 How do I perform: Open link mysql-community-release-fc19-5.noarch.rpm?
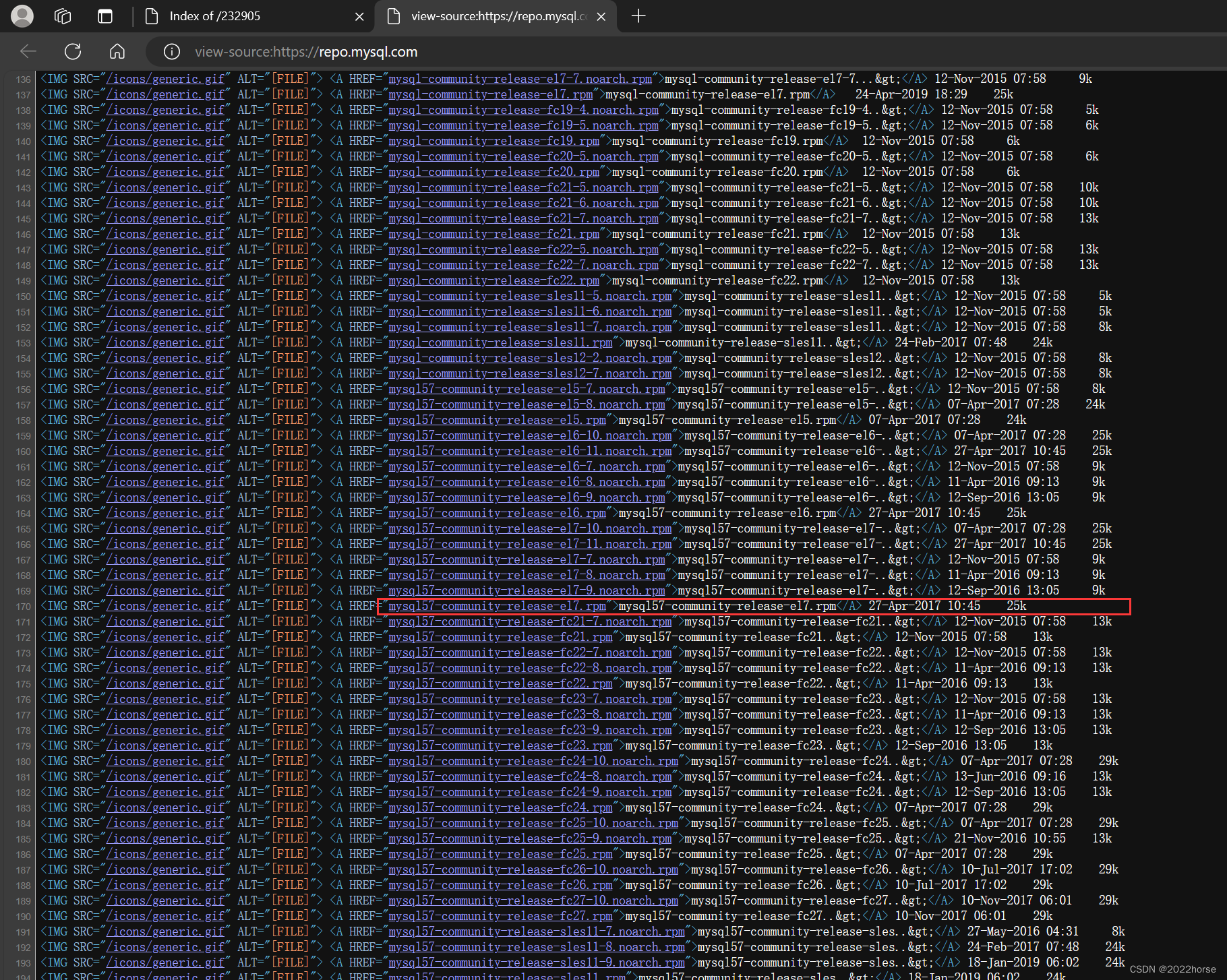(524, 125)
